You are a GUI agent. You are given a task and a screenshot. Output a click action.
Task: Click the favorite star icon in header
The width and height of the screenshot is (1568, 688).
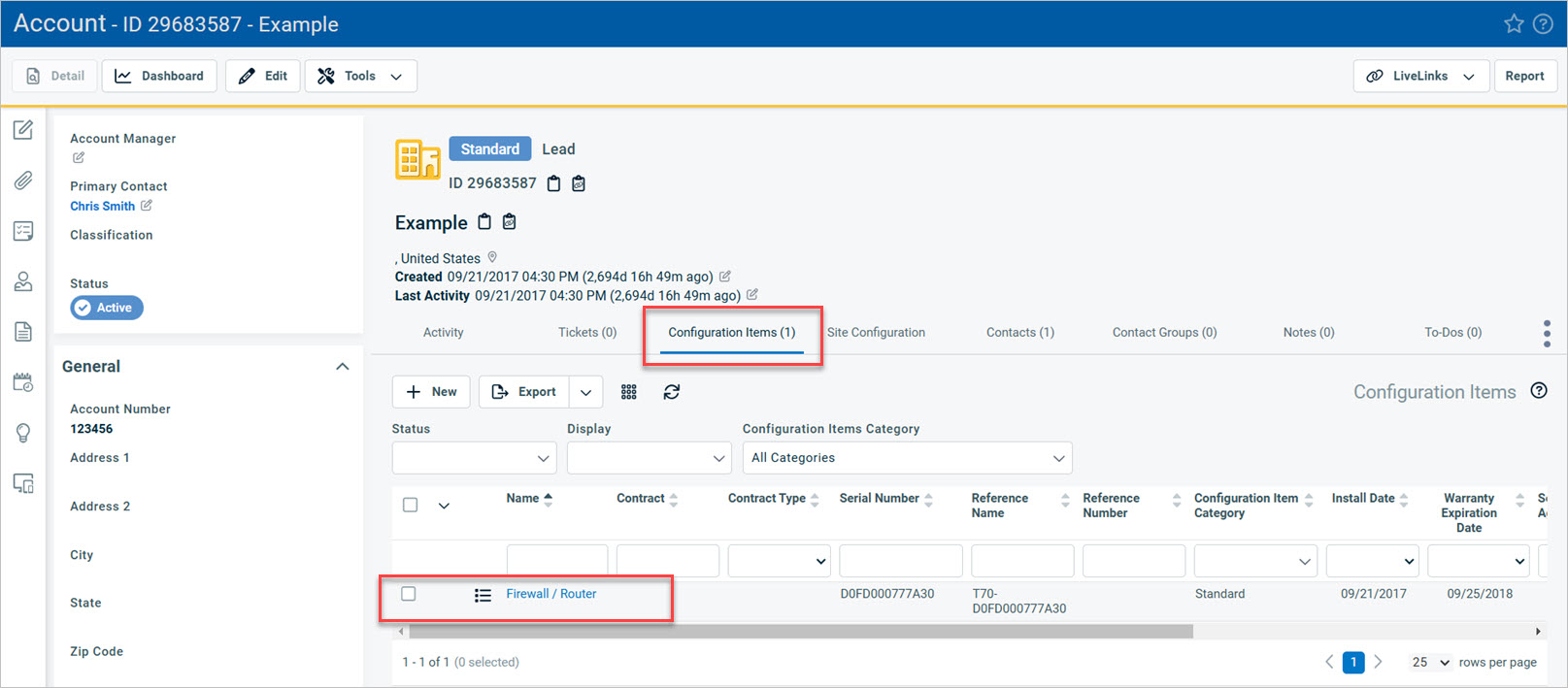pos(1513,24)
